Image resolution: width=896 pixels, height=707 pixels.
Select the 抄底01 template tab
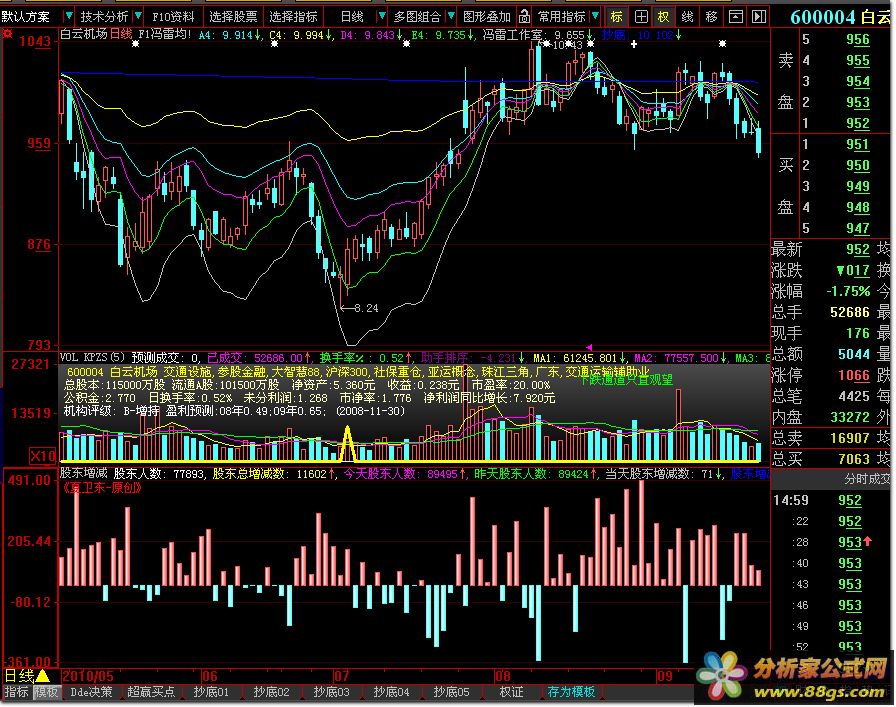point(211,692)
